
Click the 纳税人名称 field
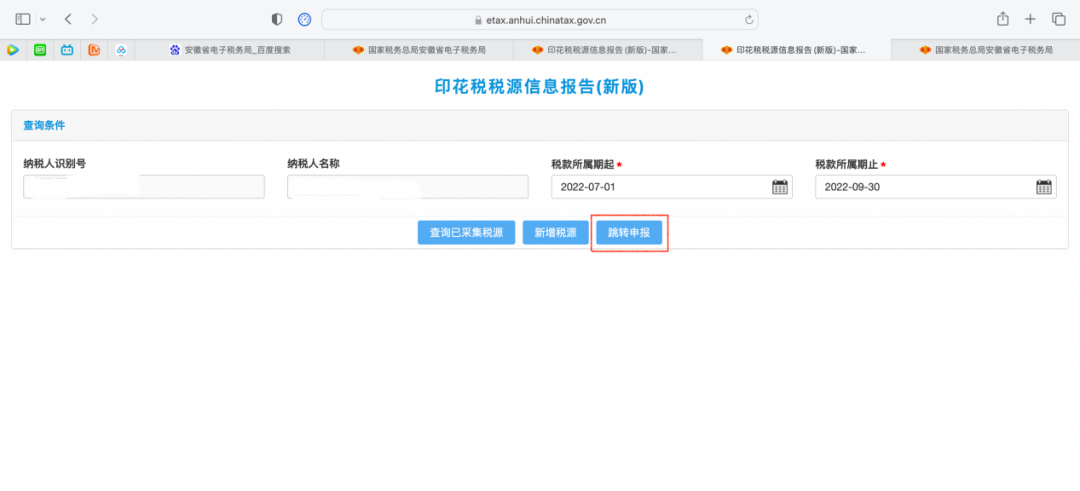click(408, 187)
